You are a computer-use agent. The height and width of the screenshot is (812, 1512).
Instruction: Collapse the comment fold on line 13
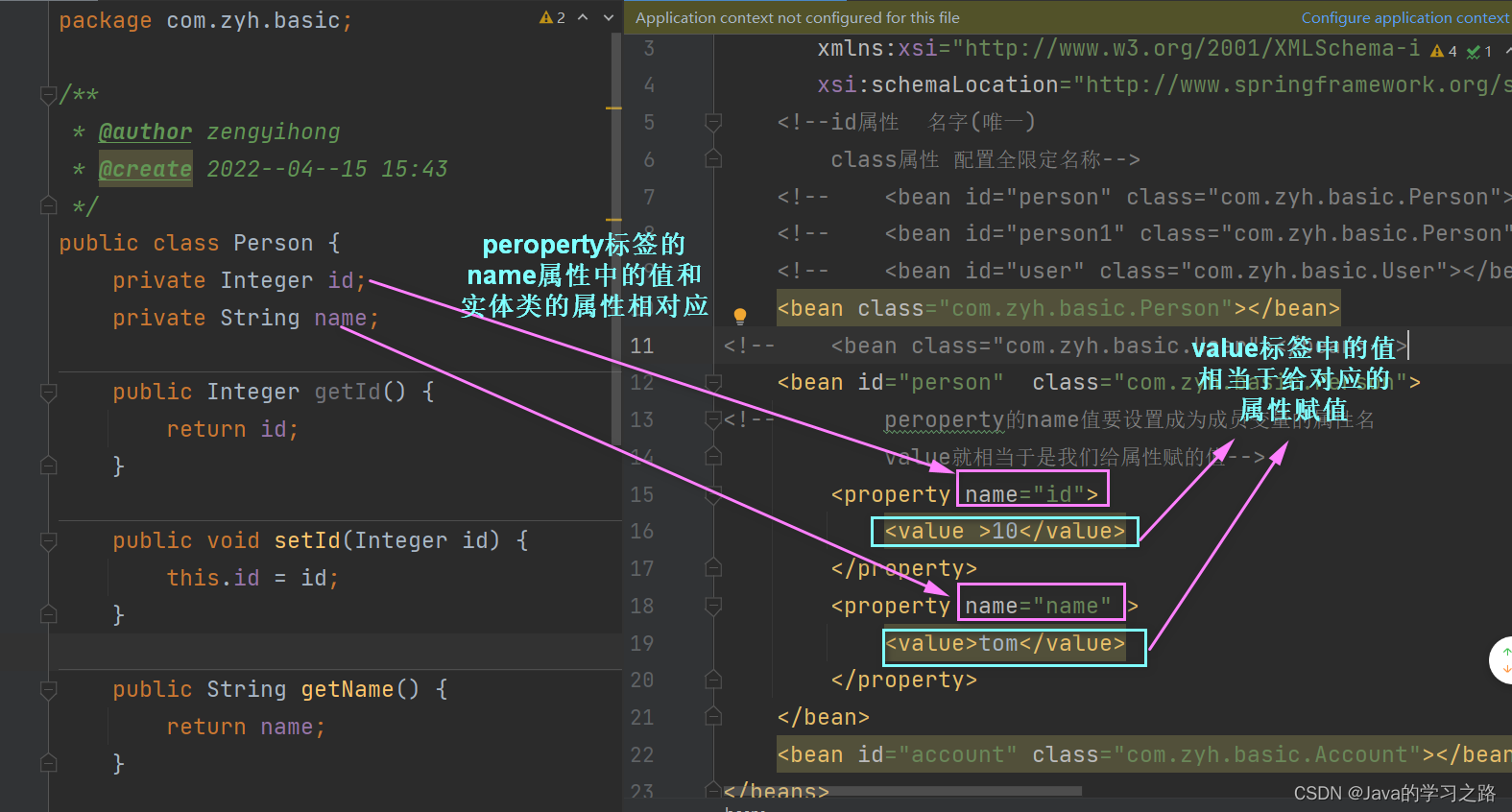tap(712, 419)
